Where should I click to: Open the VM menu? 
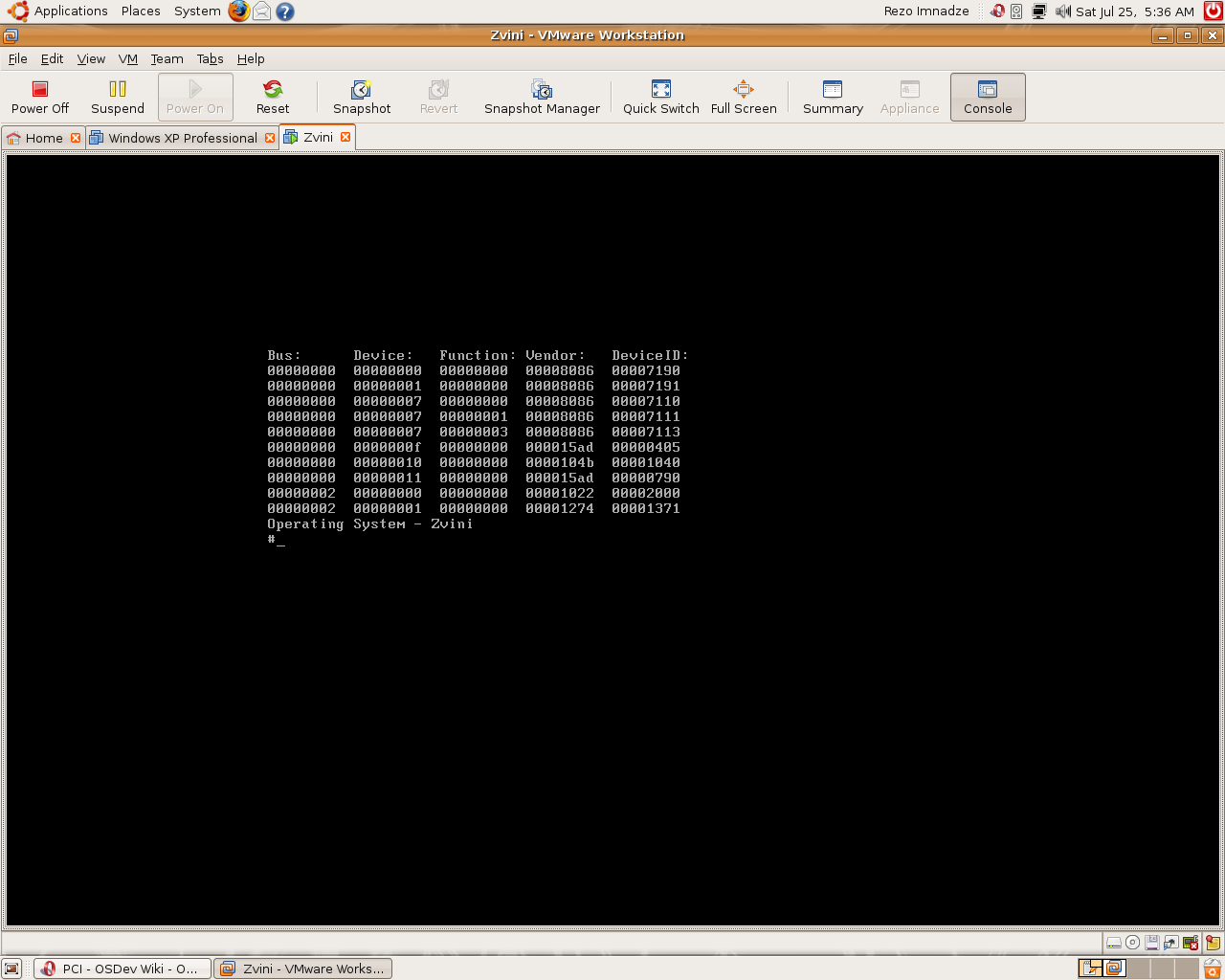pyautogui.click(x=128, y=58)
